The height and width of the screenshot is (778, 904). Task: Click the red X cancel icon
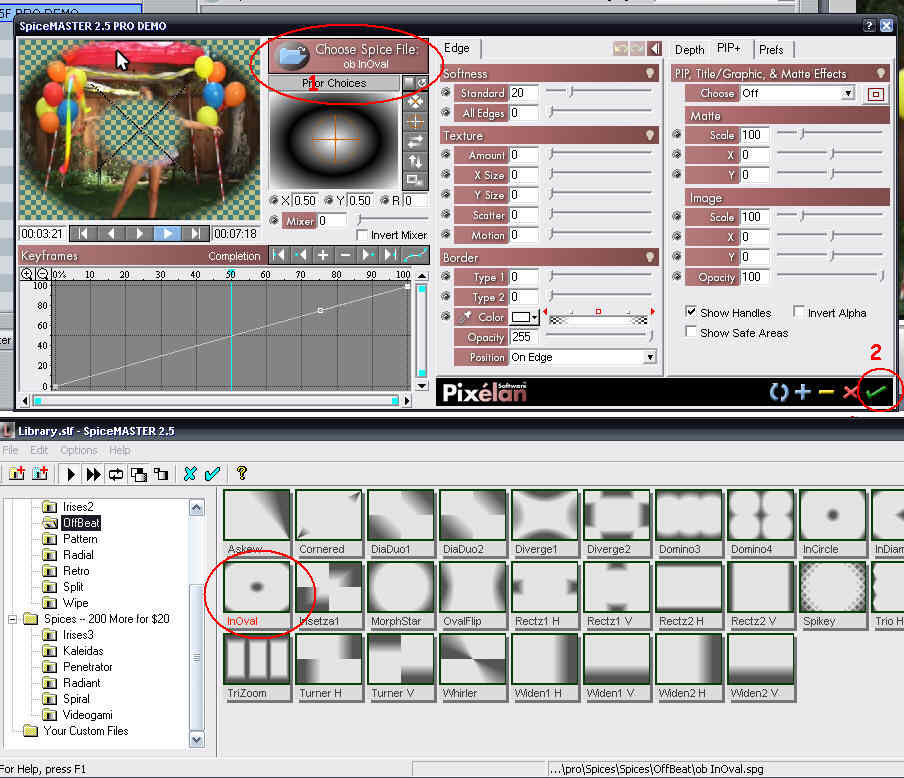pos(850,392)
